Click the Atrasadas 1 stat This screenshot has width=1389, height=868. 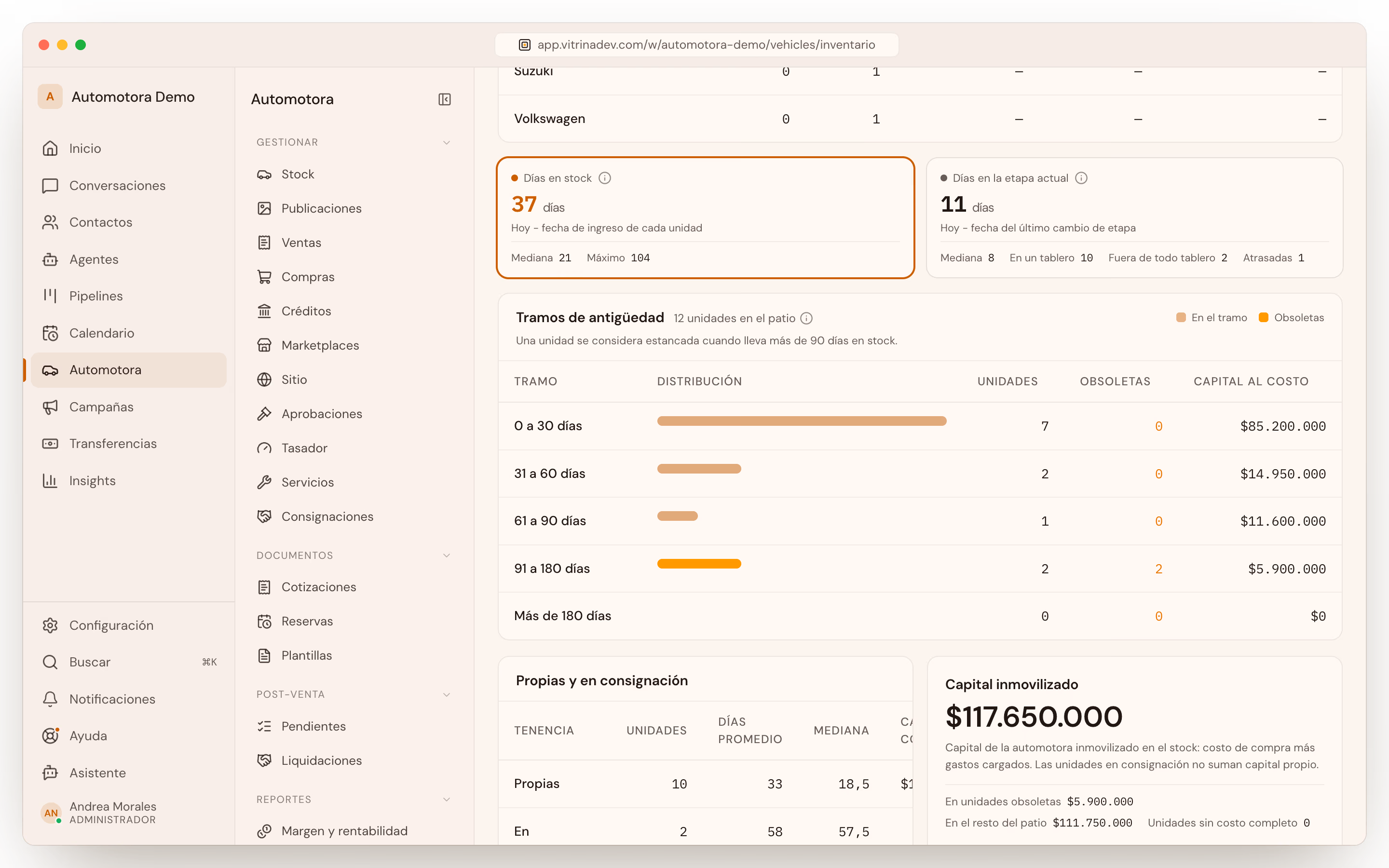[1274, 258]
